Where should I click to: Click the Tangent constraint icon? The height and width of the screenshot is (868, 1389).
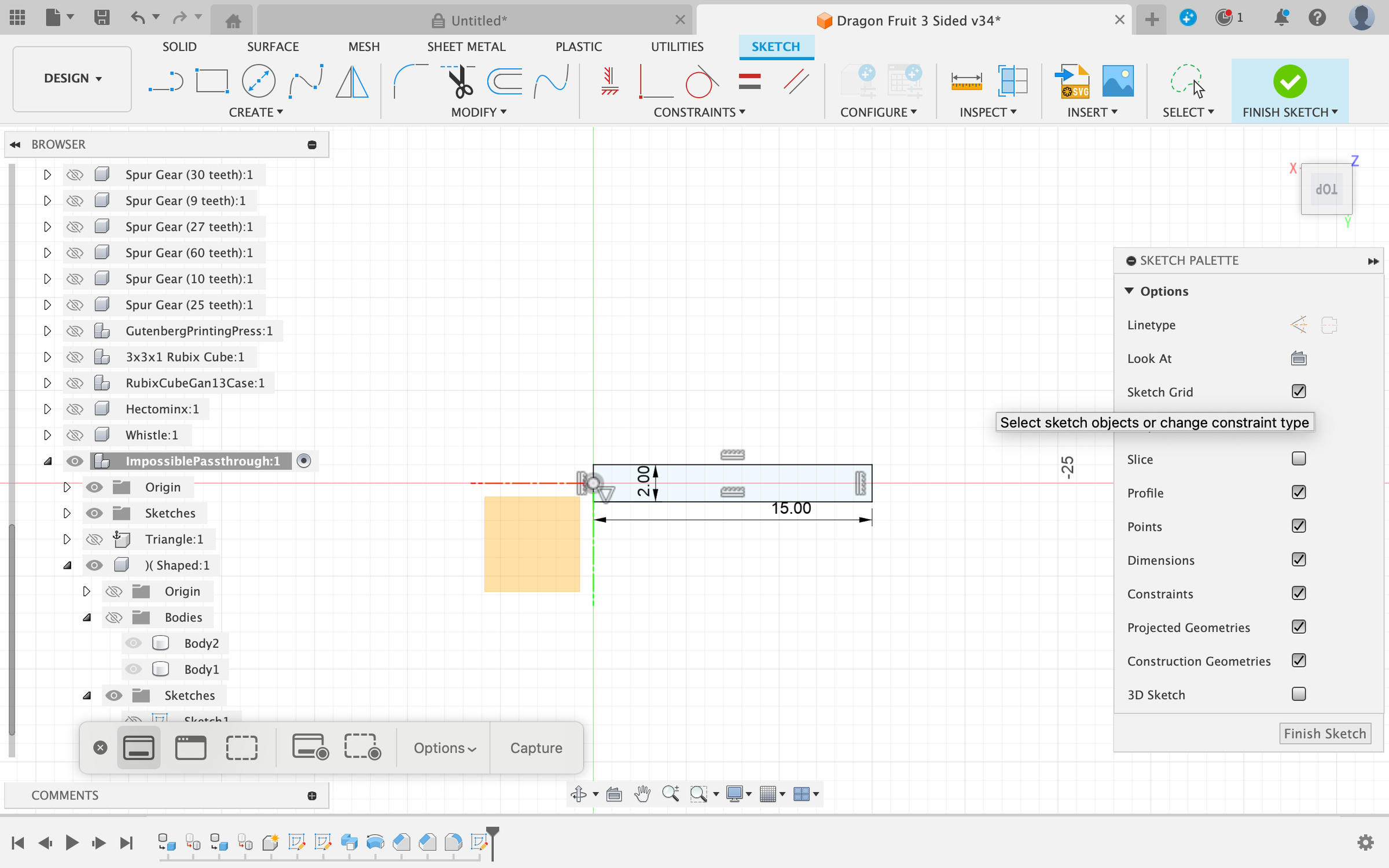[701, 82]
